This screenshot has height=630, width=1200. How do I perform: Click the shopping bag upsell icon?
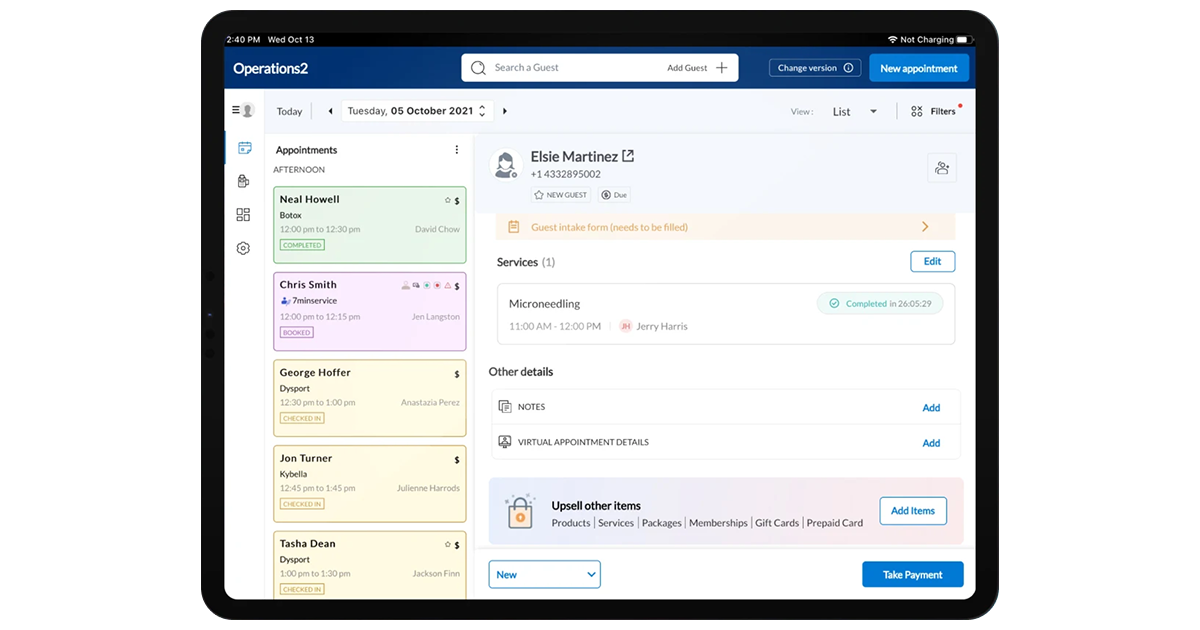coord(519,510)
